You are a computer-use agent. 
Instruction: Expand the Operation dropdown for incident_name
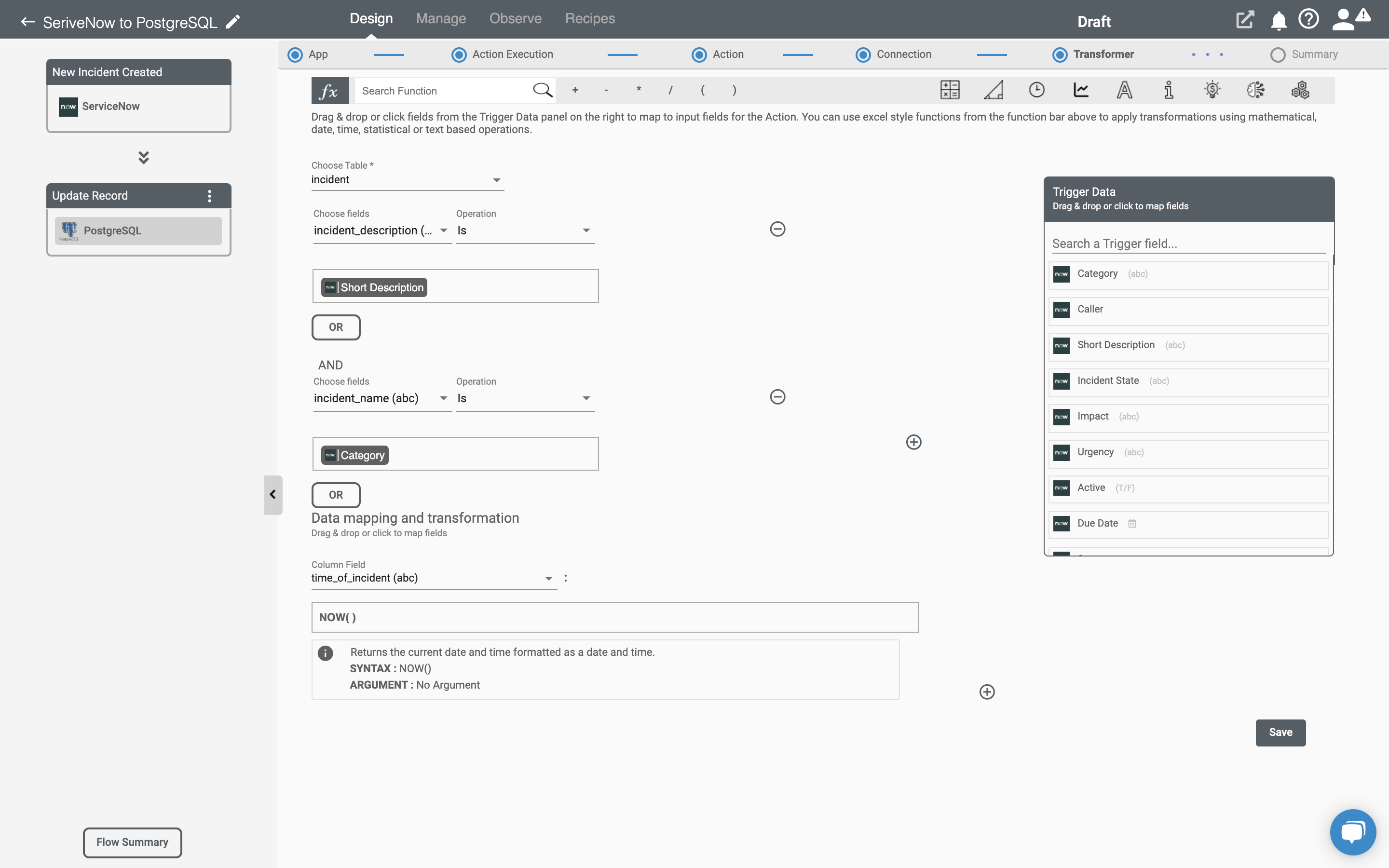point(585,398)
